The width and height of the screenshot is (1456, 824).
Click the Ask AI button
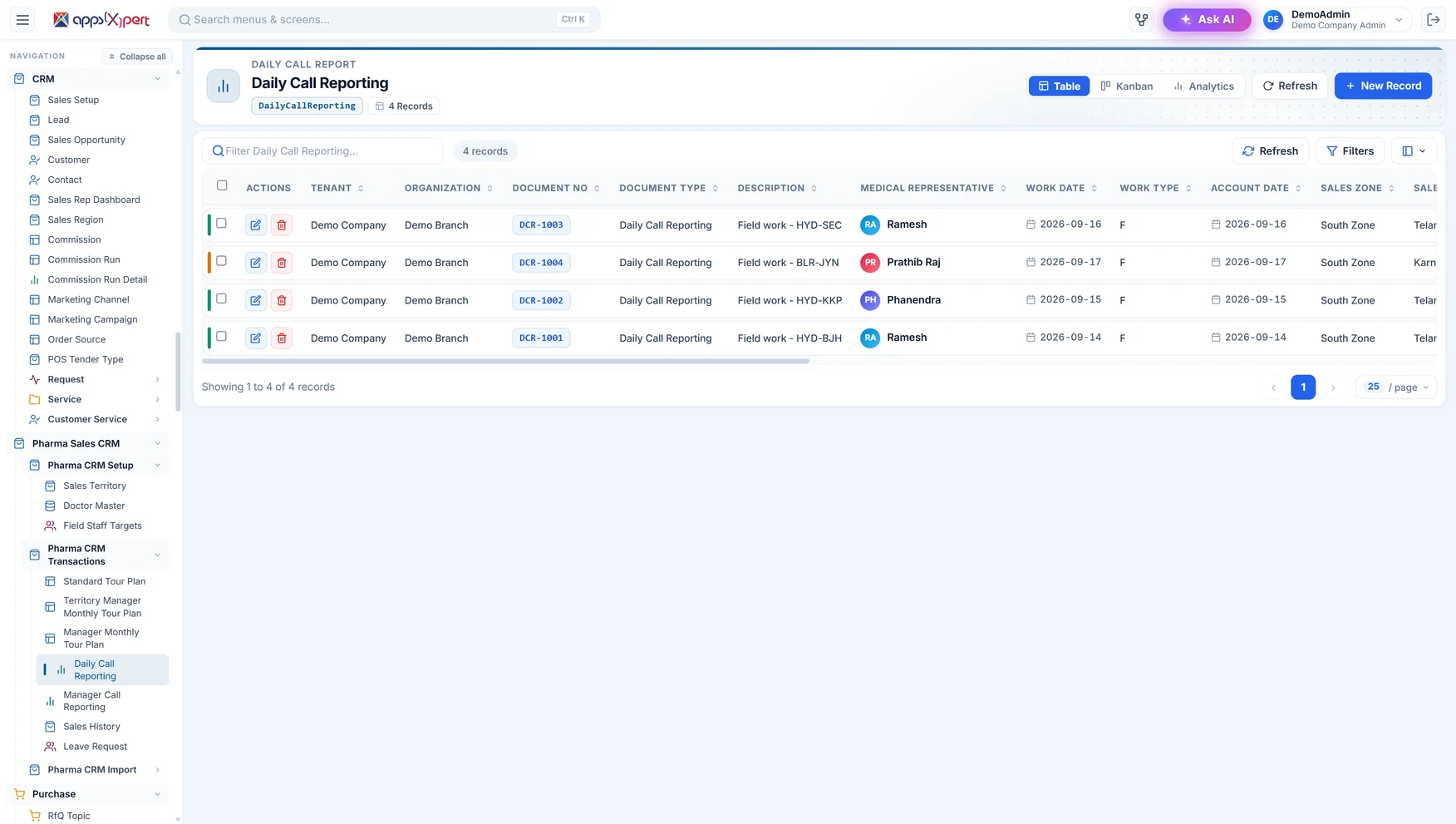tap(1207, 19)
